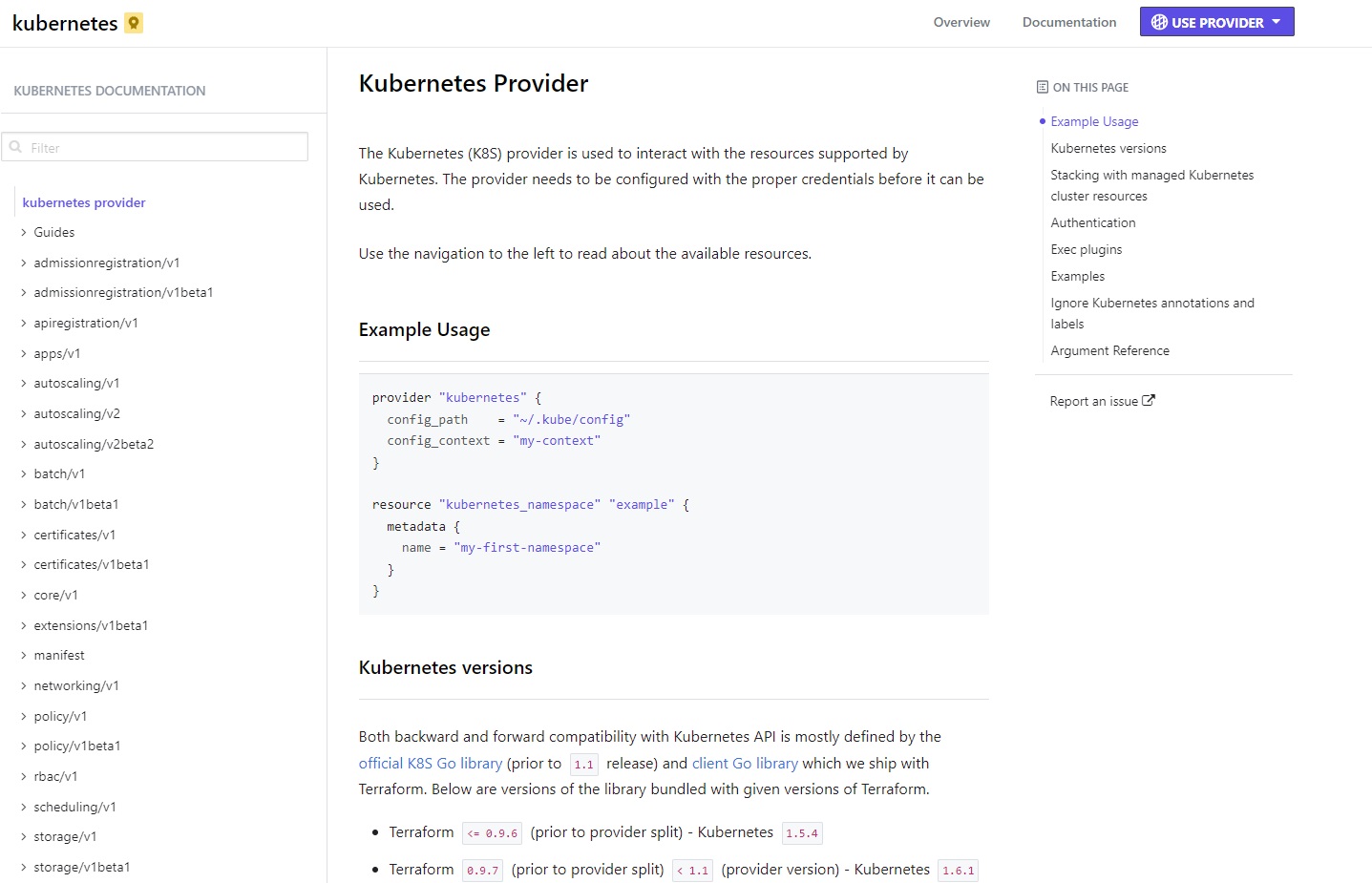
Task: Jump to Exec plugins section
Action: click(x=1087, y=249)
